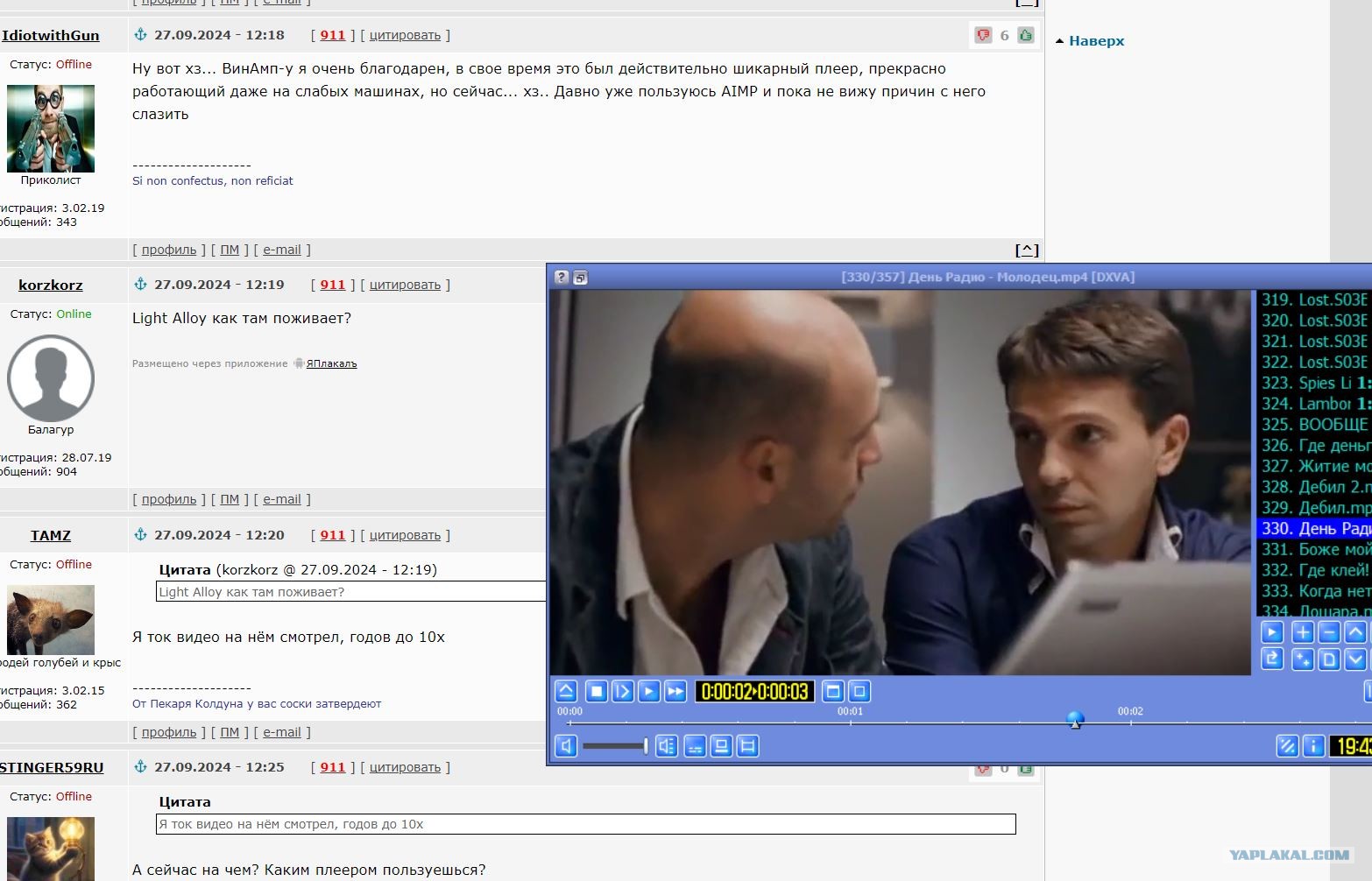Click the anchor permalink icon on STINGER59RU's post
This screenshot has height=881, width=1372.
[x=140, y=766]
